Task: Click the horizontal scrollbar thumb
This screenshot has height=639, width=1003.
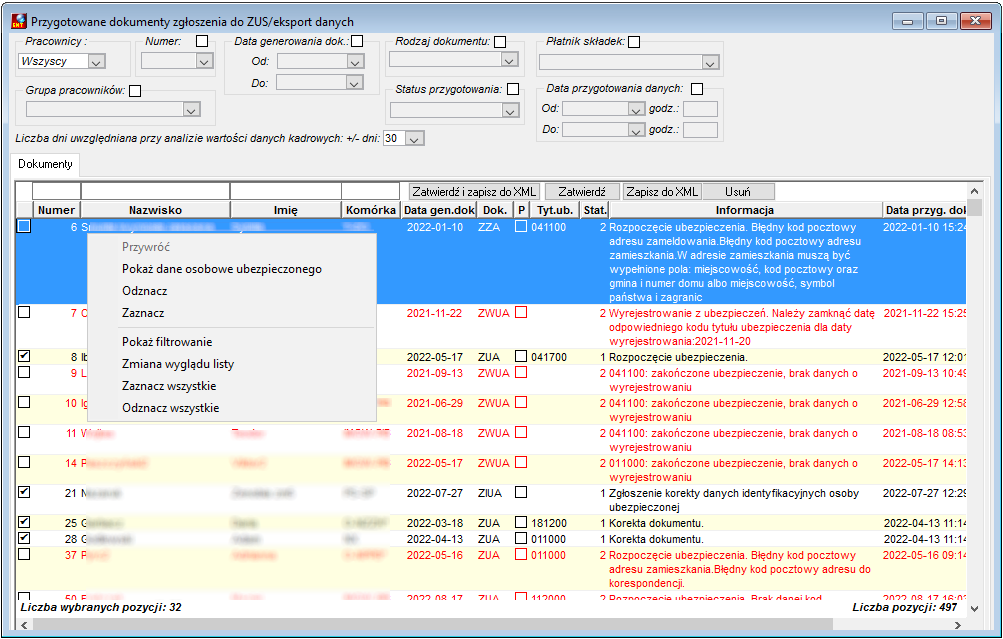Action: coord(432,625)
